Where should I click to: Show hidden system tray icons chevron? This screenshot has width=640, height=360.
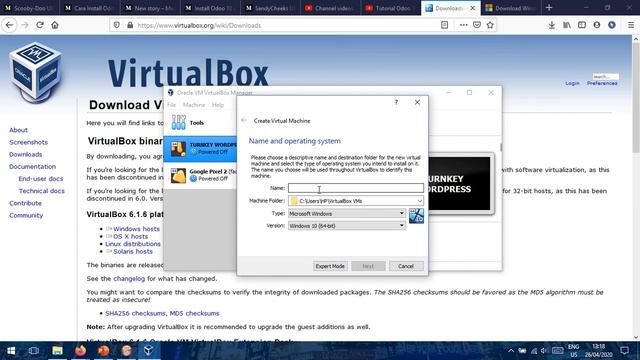(x=511, y=351)
